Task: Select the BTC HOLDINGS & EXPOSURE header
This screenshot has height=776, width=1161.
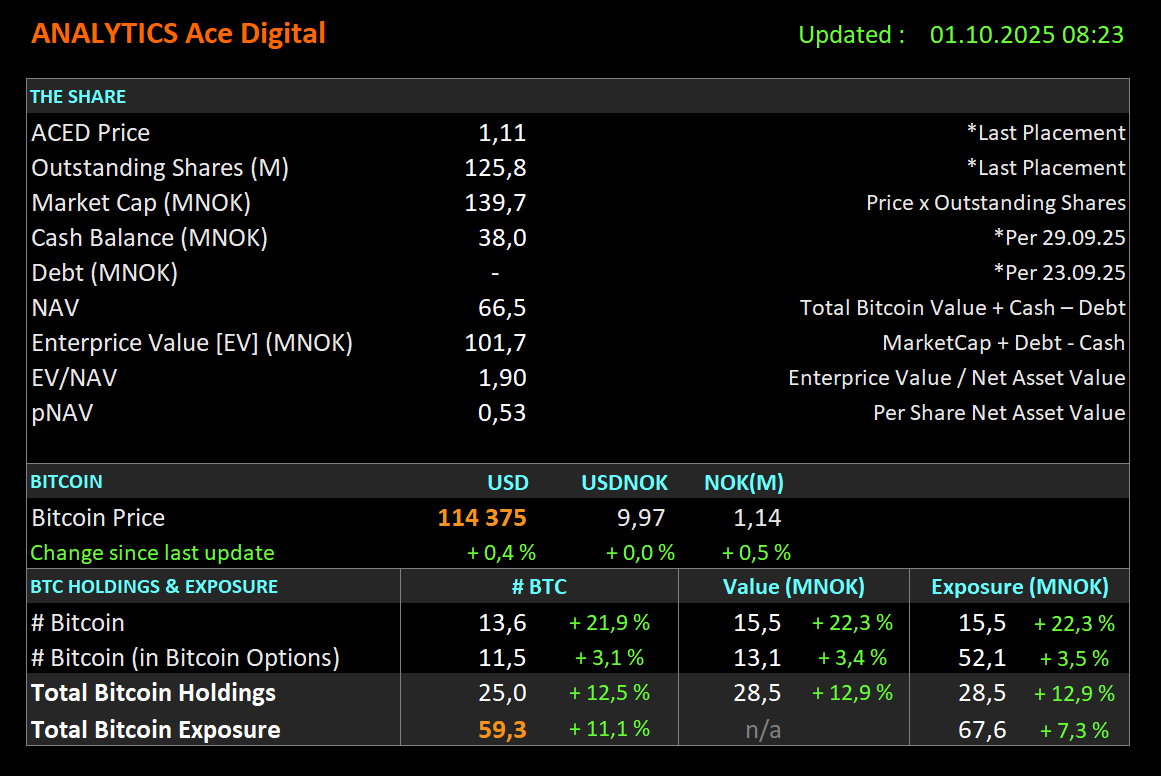Action: tap(154, 586)
